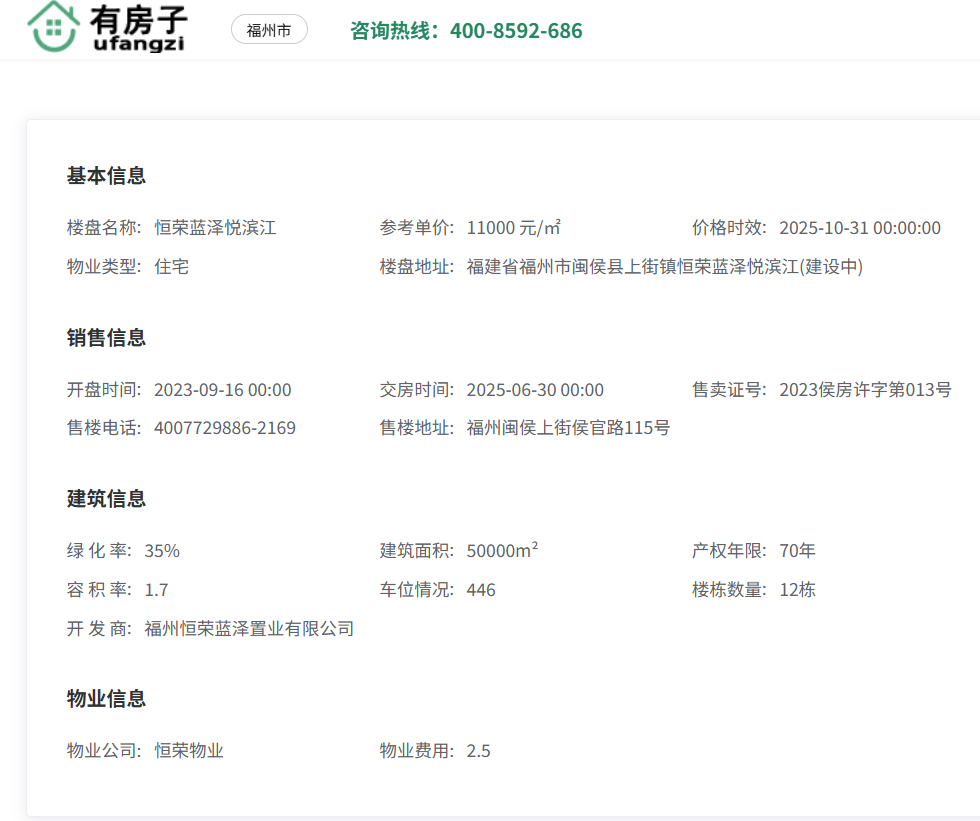Click the property name 恒荣蓝泽悦滨江
Viewport: 980px width, 821px height.
(x=215, y=228)
